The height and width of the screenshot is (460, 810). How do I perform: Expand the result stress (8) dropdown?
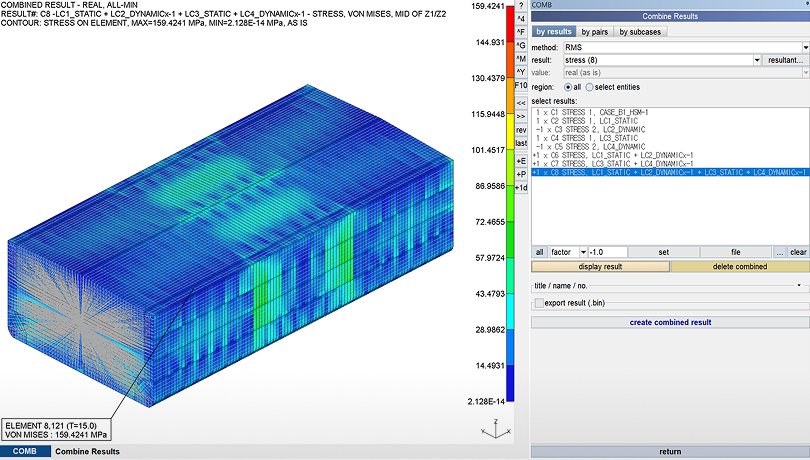pos(756,60)
